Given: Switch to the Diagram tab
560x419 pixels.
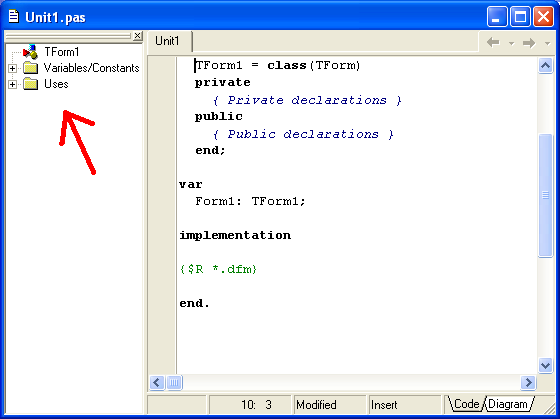Looking at the screenshot, I should pyautogui.click(x=508, y=404).
